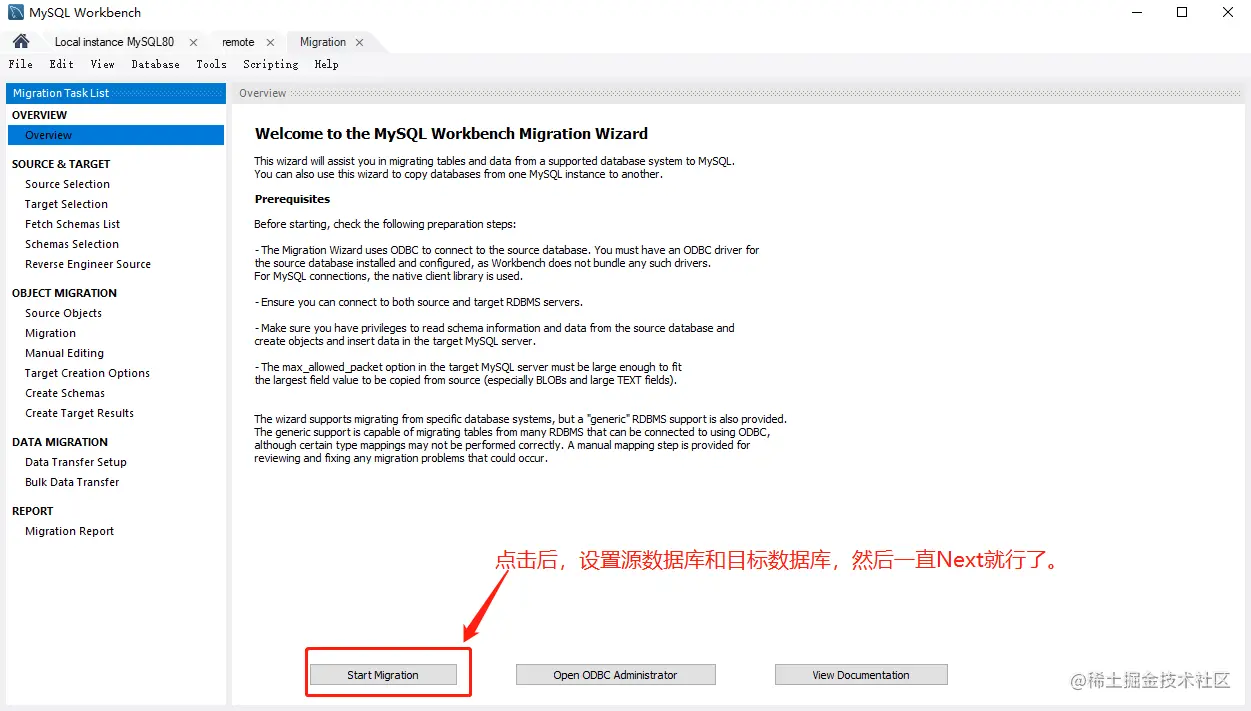Close the Local instance MySQL80 tab
The height and width of the screenshot is (711, 1251).
coord(193,43)
